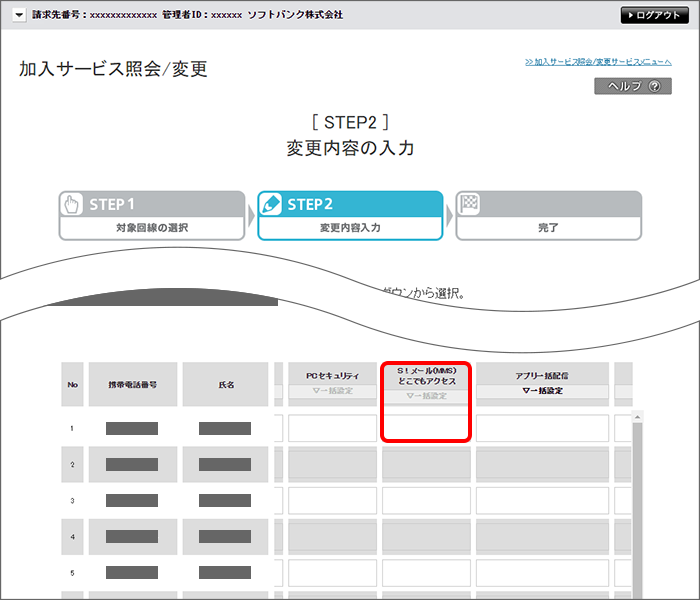This screenshot has width=700, height=600.
Task: Click the 氏名 column header
Action: click(x=225, y=384)
